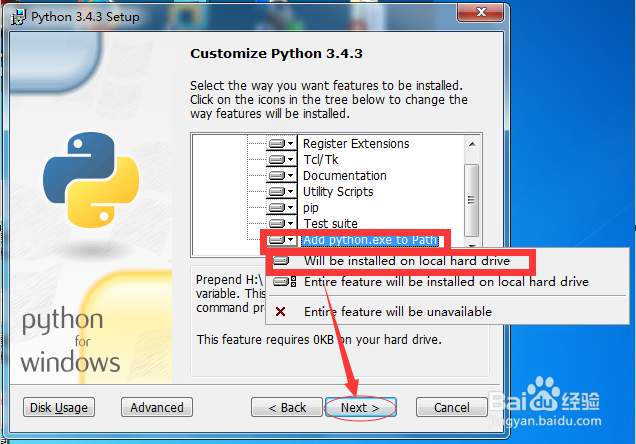Open the Register Extensions install option dropdown

(282, 144)
